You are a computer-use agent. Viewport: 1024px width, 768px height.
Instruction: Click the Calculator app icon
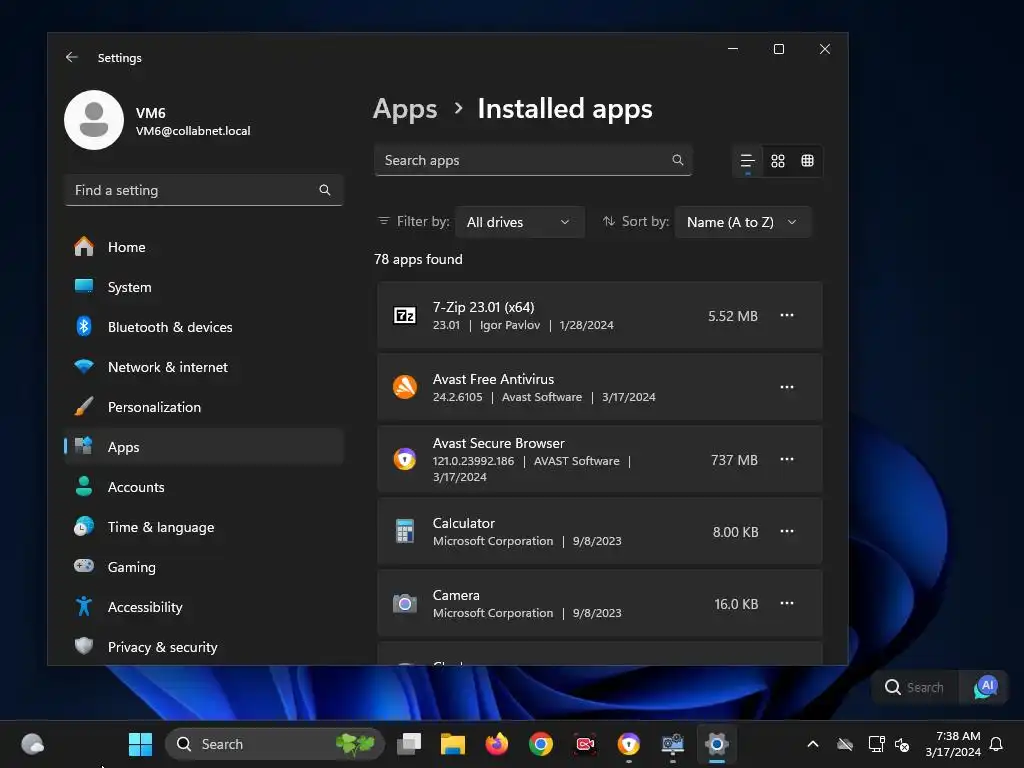tap(405, 531)
